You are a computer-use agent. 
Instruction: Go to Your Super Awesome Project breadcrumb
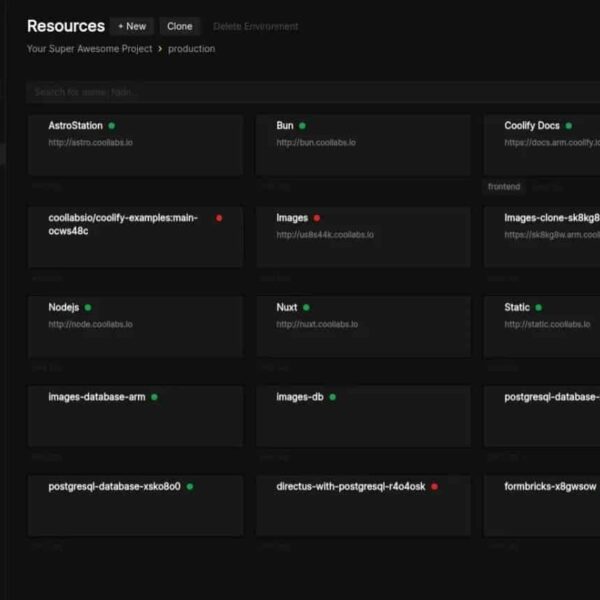tap(90, 49)
